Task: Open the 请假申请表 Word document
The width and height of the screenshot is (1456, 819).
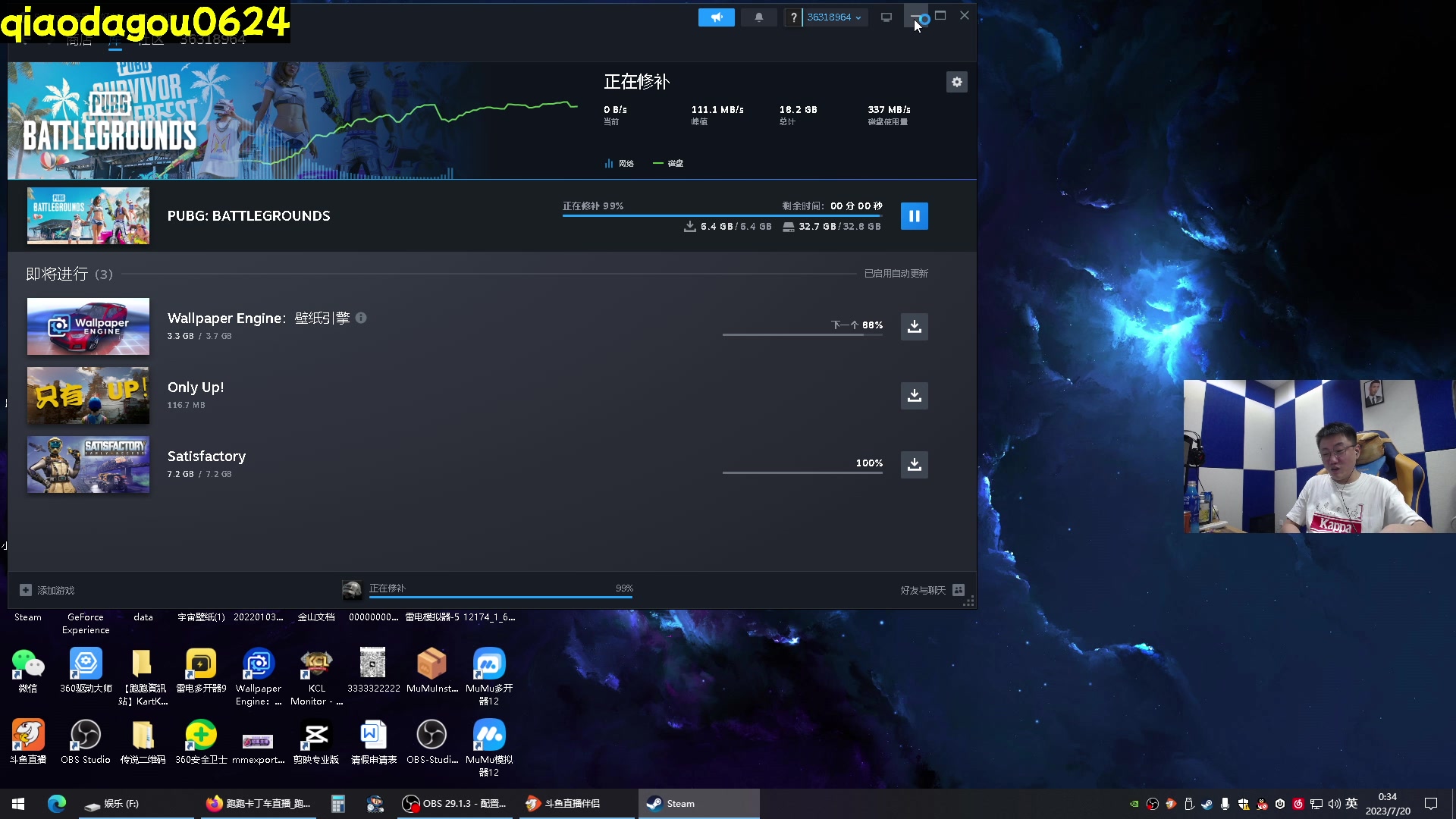Action: pyautogui.click(x=374, y=742)
